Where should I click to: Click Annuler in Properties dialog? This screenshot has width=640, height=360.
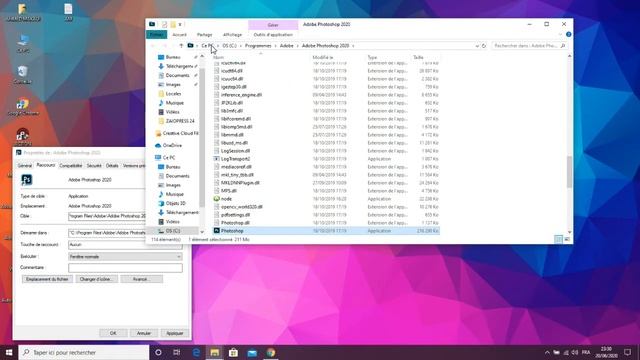(x=144, y=333)
